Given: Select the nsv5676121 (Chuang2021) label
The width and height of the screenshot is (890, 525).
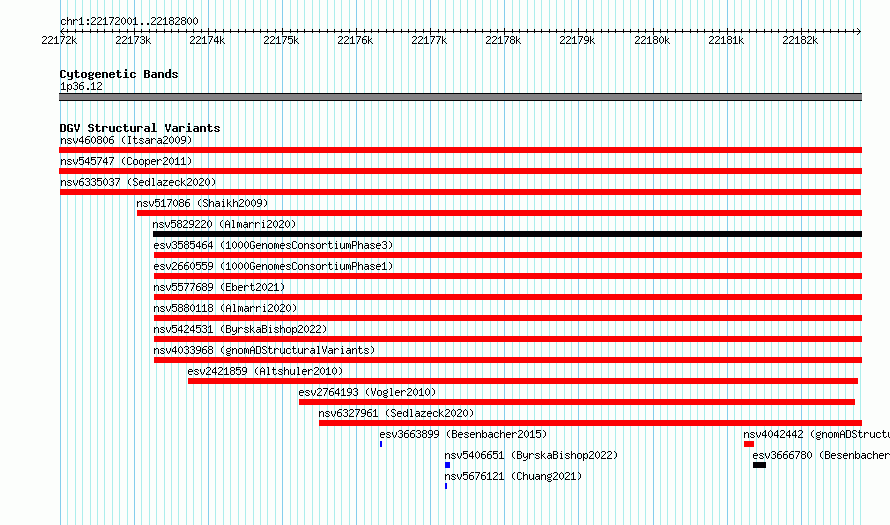Looking at the screenshot, I should [513, 476].
